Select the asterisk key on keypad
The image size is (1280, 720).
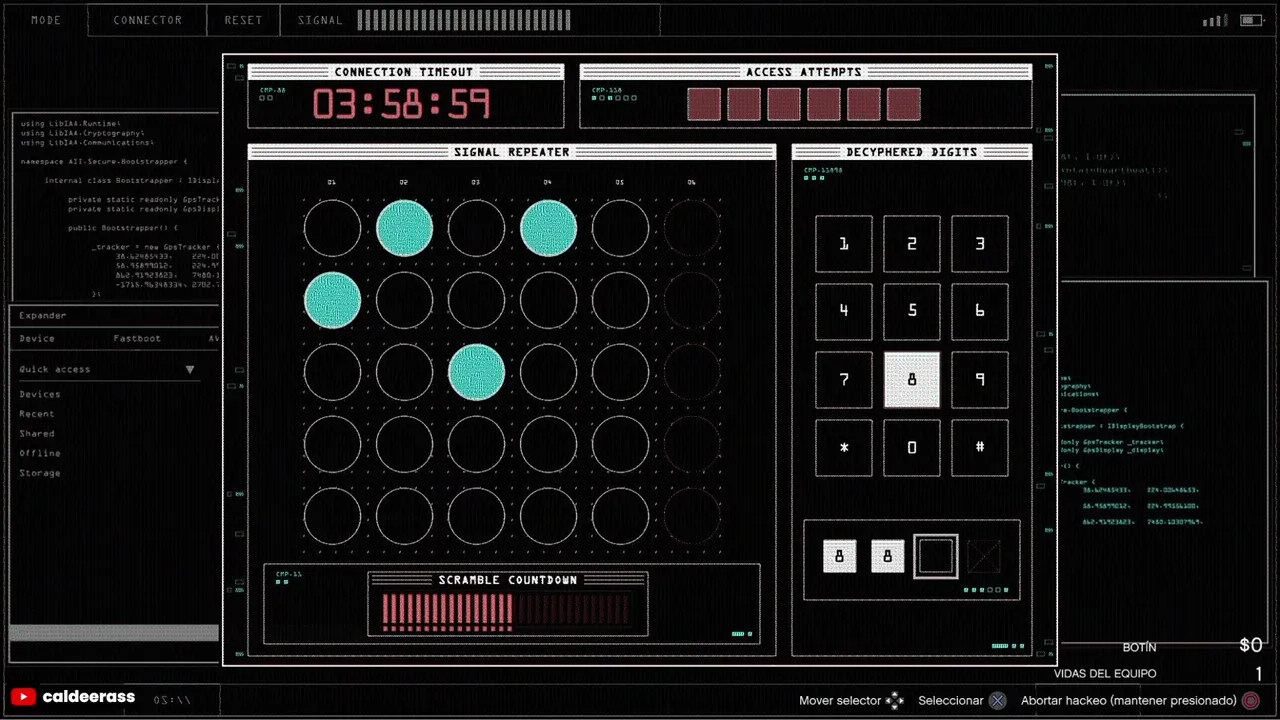point(844,448)
